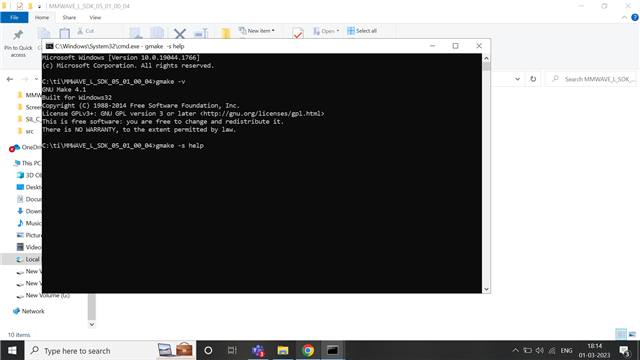Open the clock and date flyout

coord(594,350)
